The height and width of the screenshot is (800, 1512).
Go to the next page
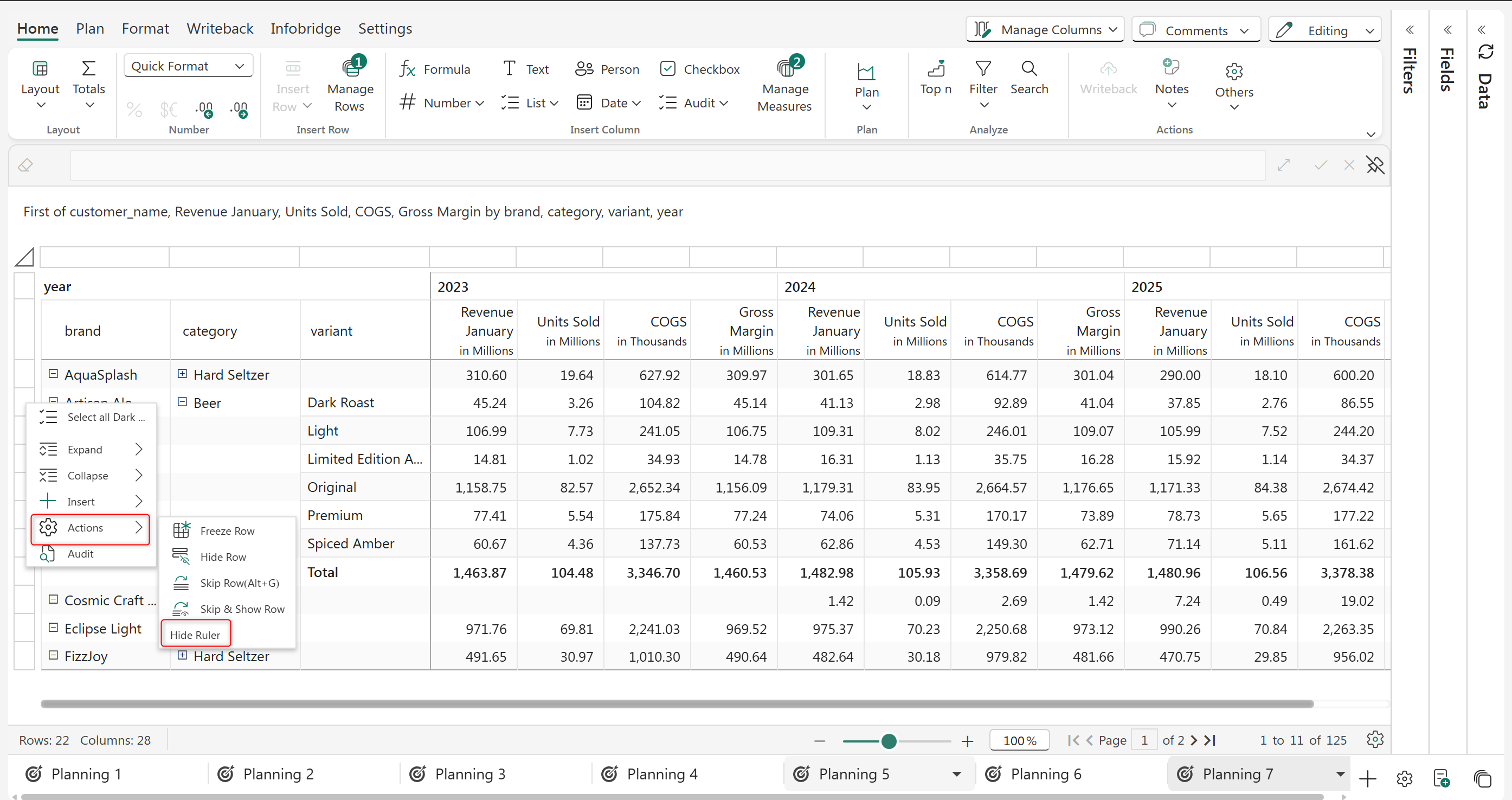click(1194, 740)
